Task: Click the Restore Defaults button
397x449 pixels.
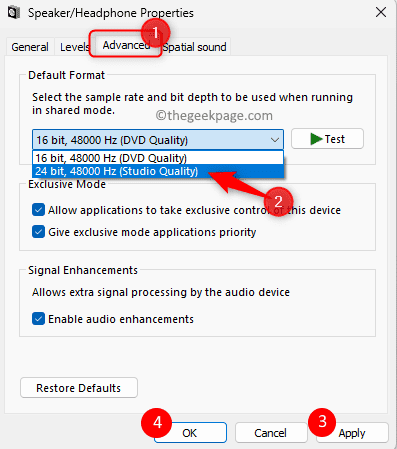Action: pos(79,388)
